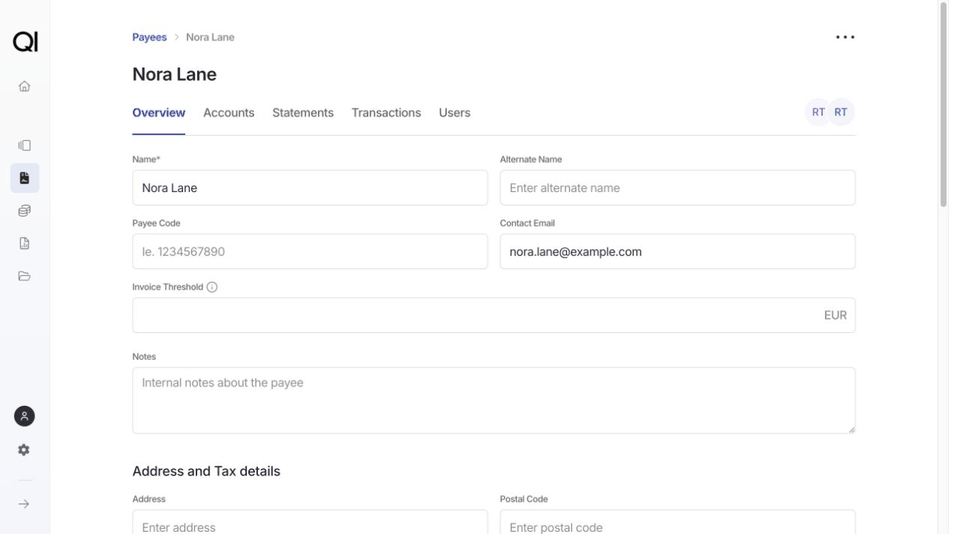This screenshot has width=960, height=540.
Task: Open the panel layout icon in sidebar
Action: click(24, 145)
